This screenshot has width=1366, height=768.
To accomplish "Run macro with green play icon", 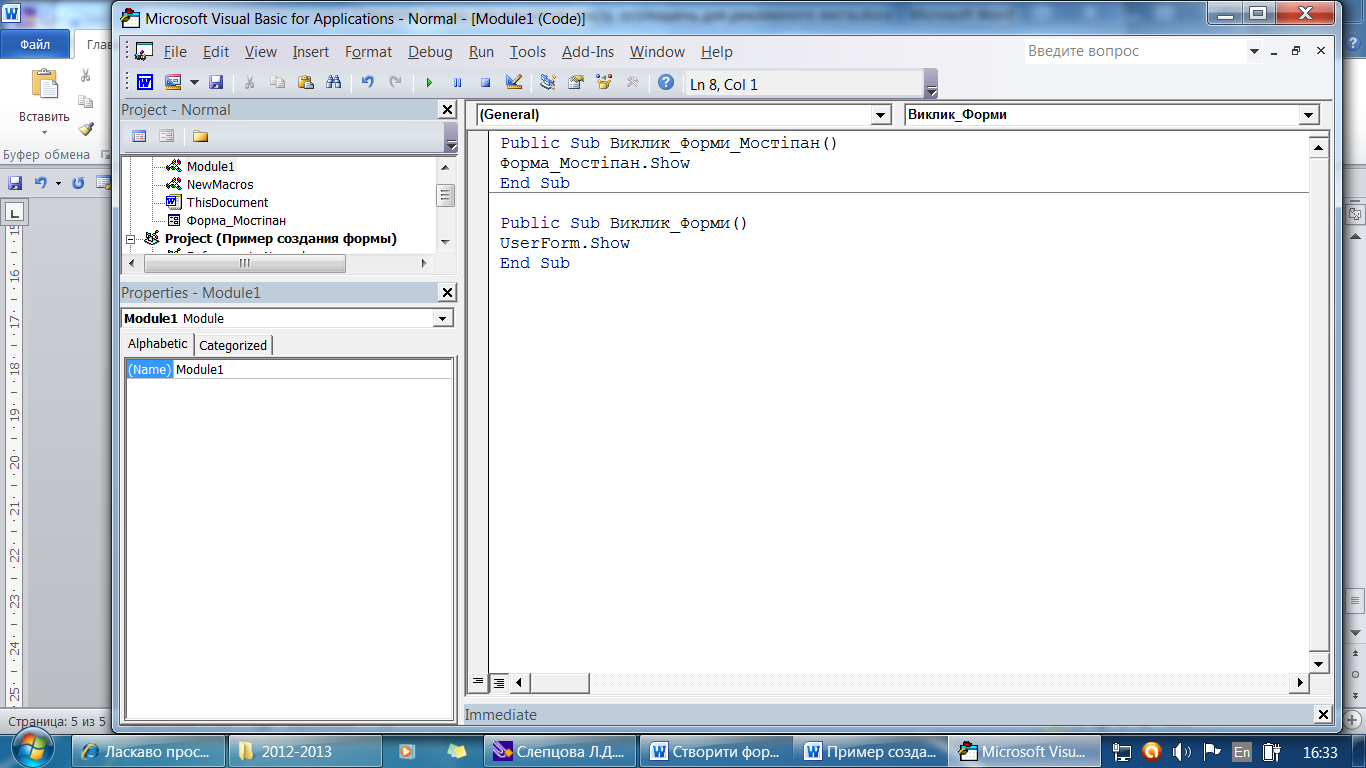I will point(429,83).
